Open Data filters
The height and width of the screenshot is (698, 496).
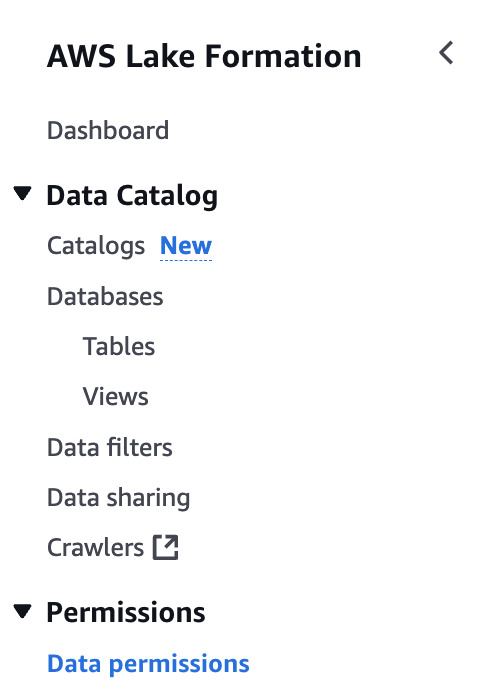[110, 447]
